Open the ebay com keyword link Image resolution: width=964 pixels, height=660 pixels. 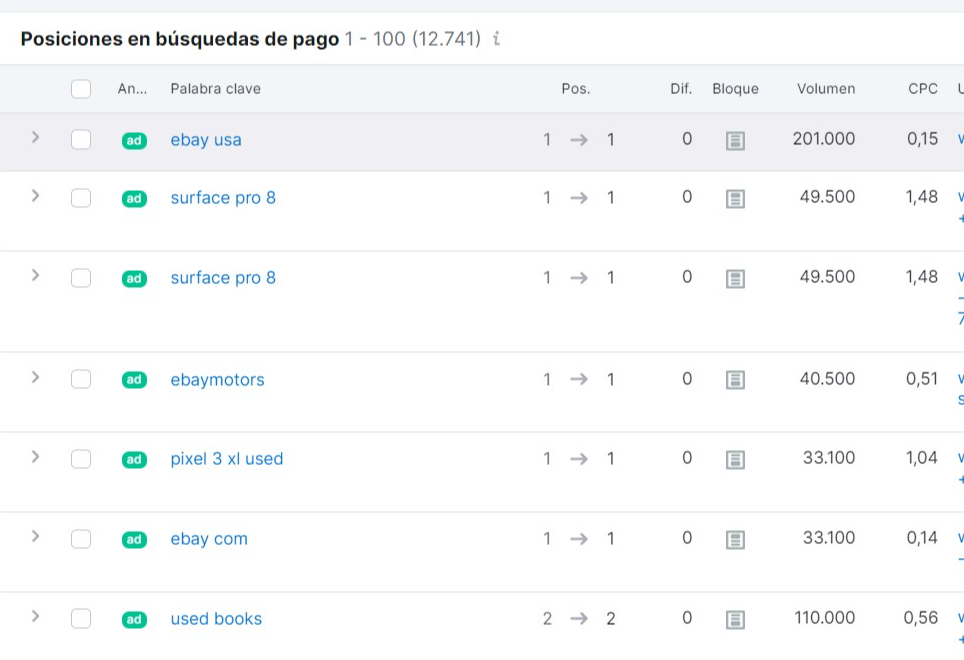209,539
